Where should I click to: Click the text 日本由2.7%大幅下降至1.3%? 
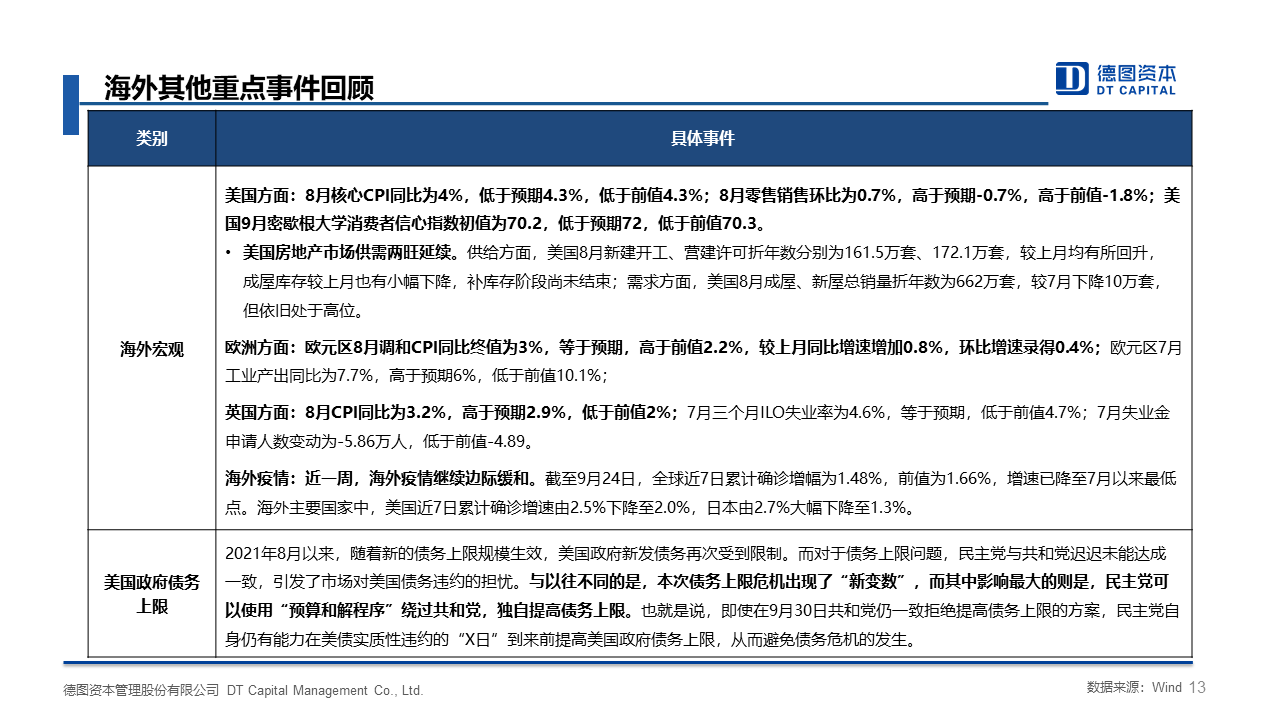(806, 508)
